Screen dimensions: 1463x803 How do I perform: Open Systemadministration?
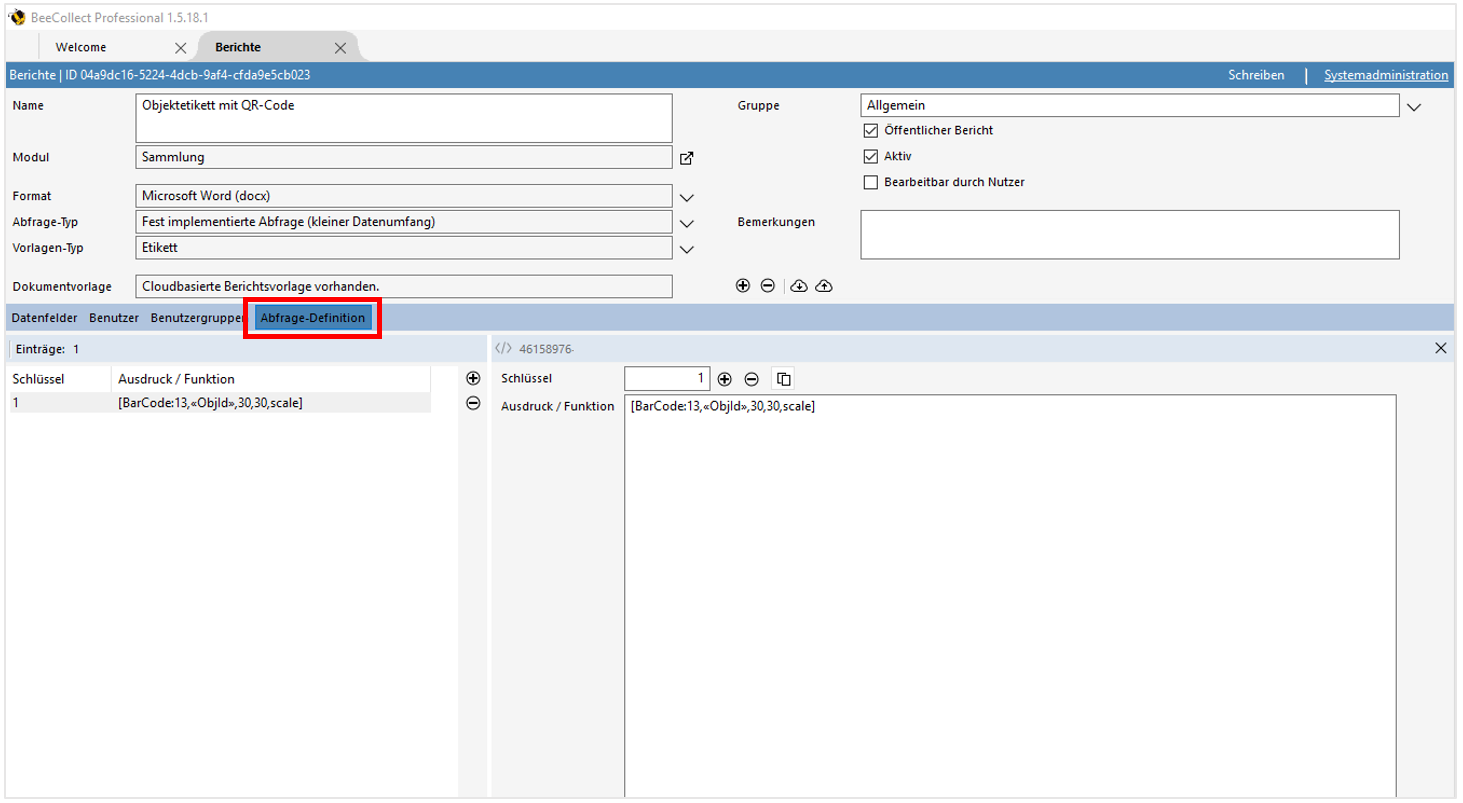(1384, 74)
